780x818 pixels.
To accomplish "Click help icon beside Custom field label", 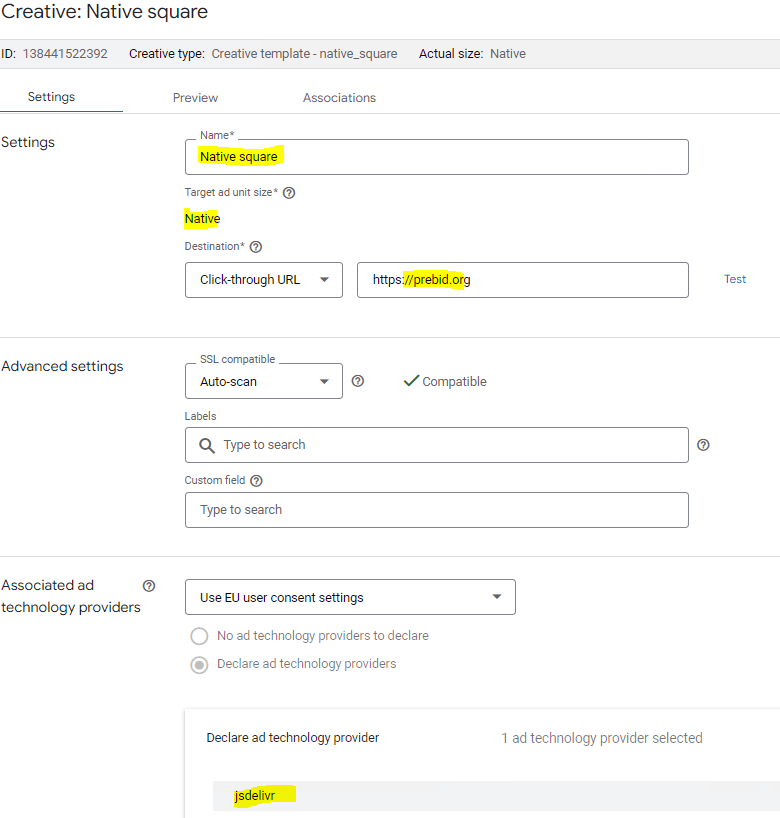I will tap(256, 481).
